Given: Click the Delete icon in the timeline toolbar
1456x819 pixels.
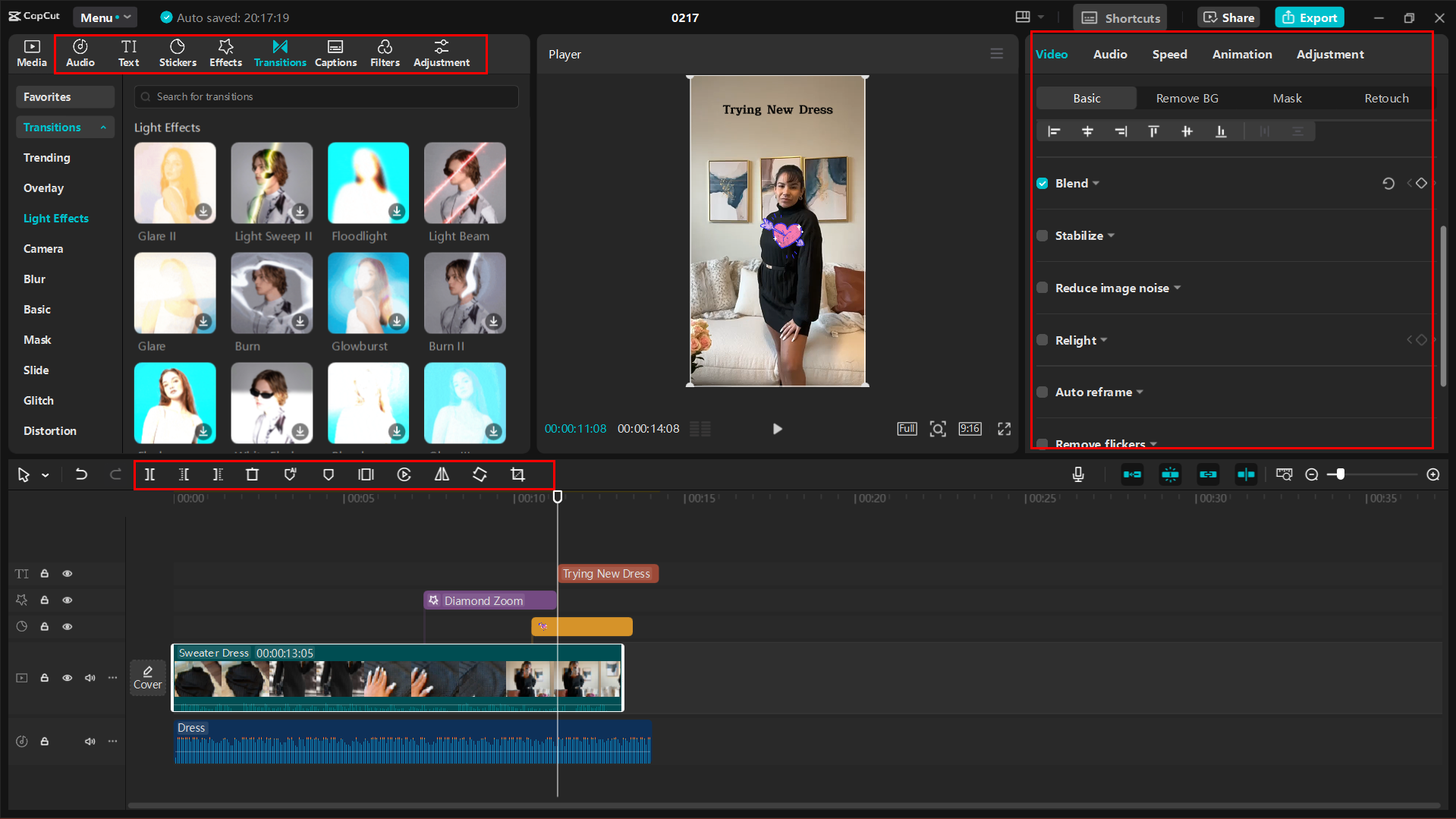Looking at the screenshot, I should [252, 474].
